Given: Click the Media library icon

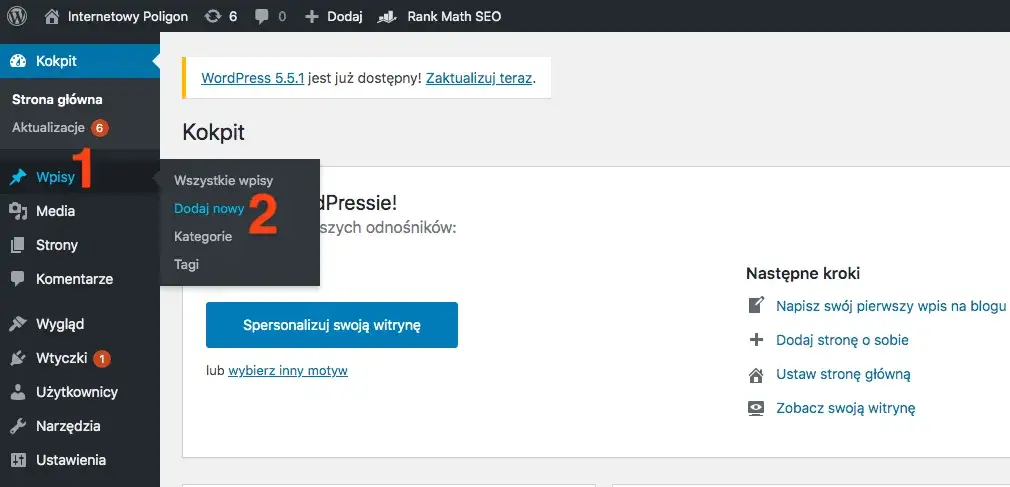Looking at the screenshot, I should pos(18,211).
